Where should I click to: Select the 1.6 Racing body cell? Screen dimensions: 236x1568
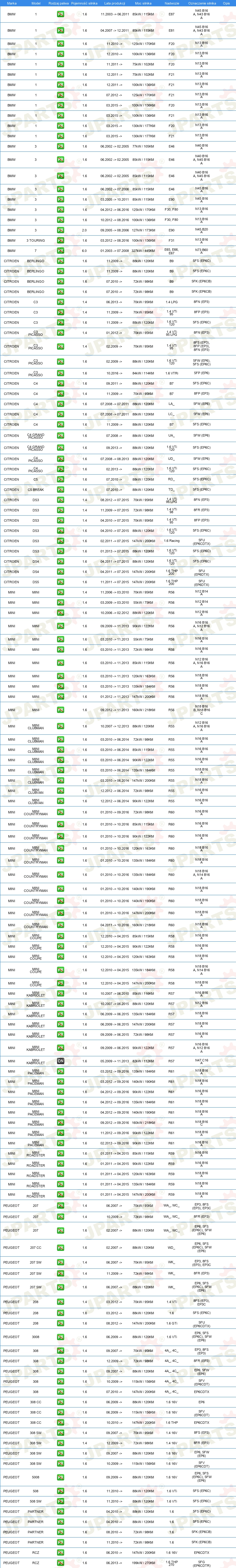tap(171, 541)
